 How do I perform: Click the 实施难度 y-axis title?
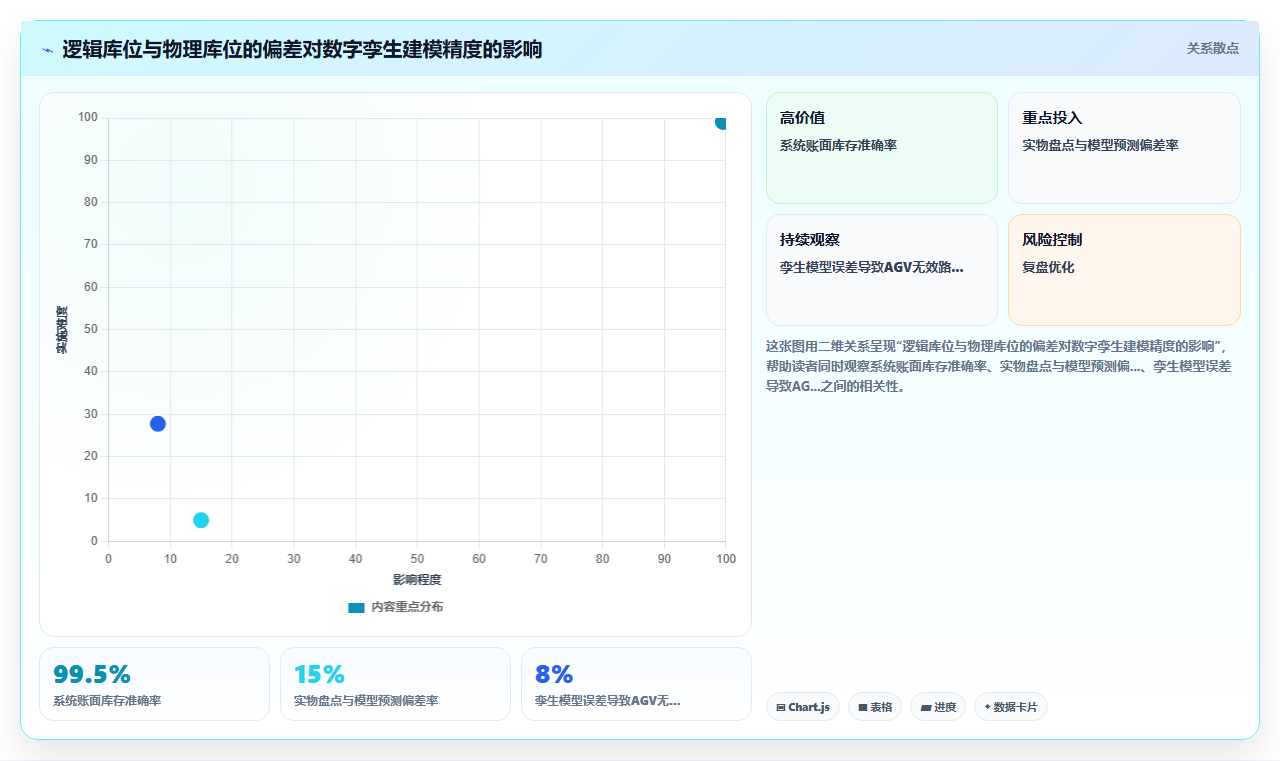[62, 330]
